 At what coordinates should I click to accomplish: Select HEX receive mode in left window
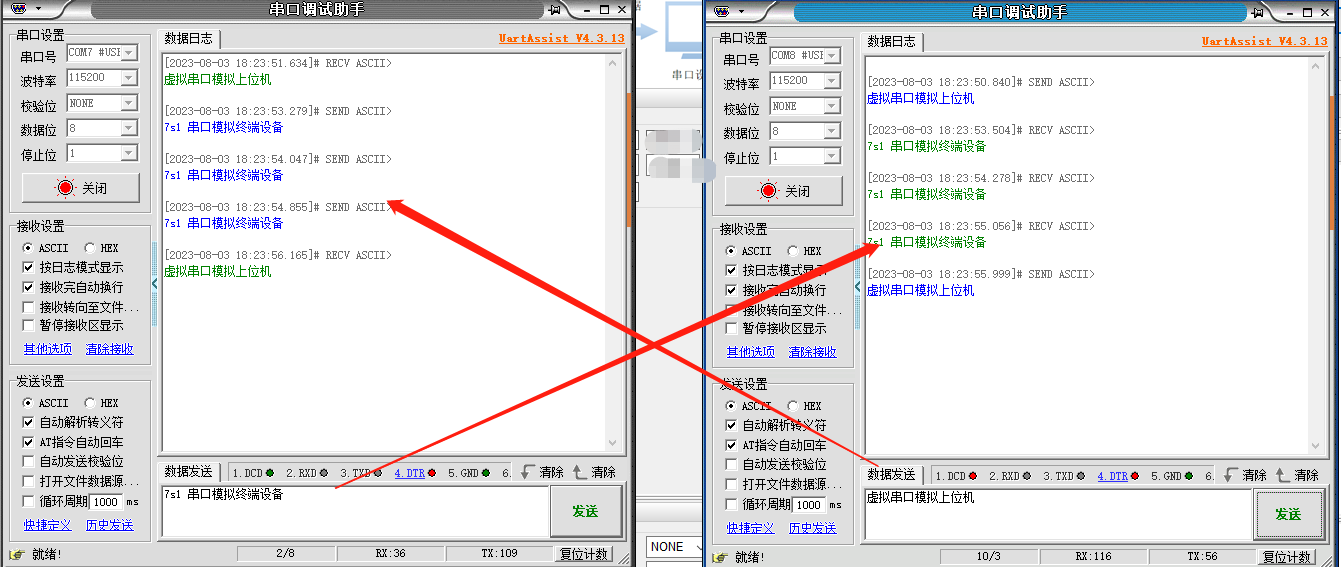click(x=90, y=248)
